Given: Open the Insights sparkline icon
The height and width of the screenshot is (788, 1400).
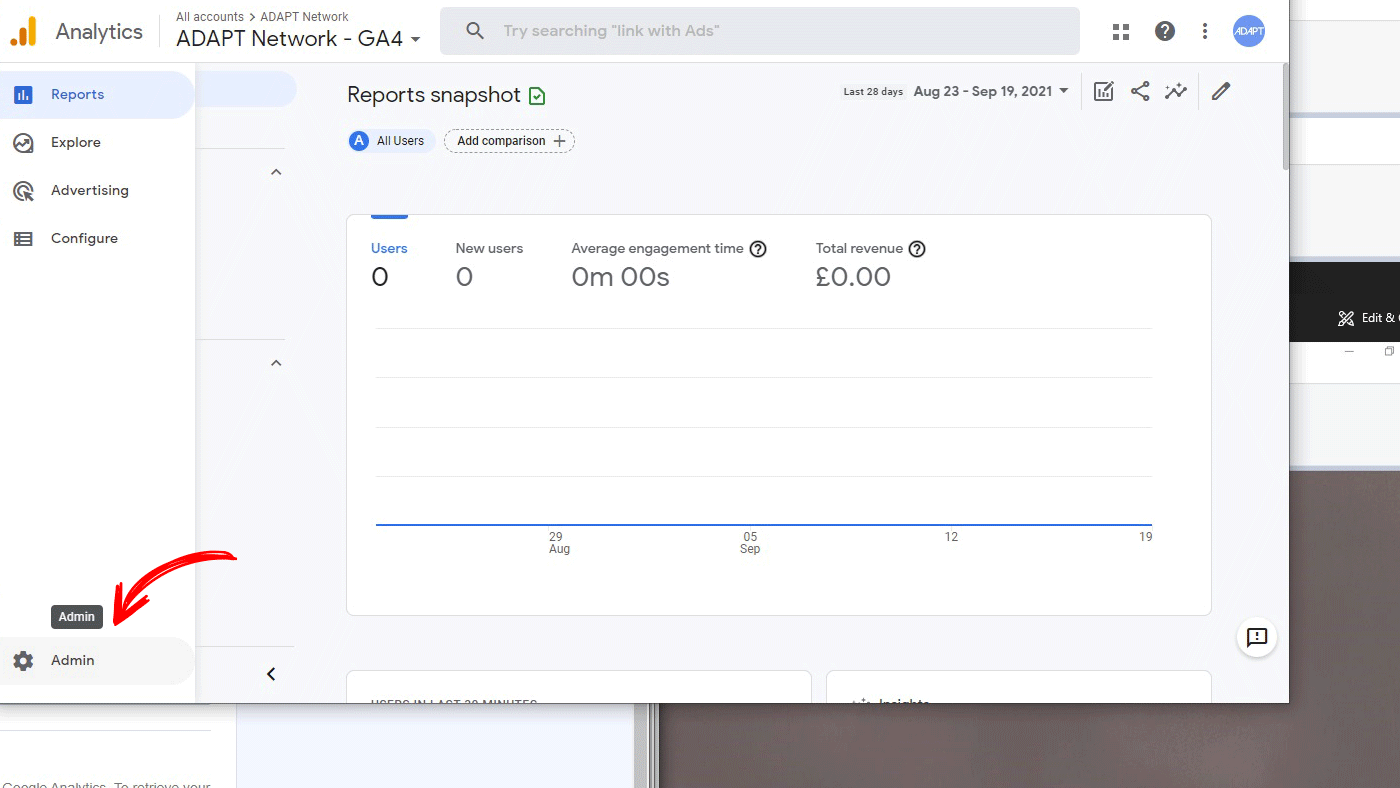Looking at the screenshot, I should [x=1176, y=91].
